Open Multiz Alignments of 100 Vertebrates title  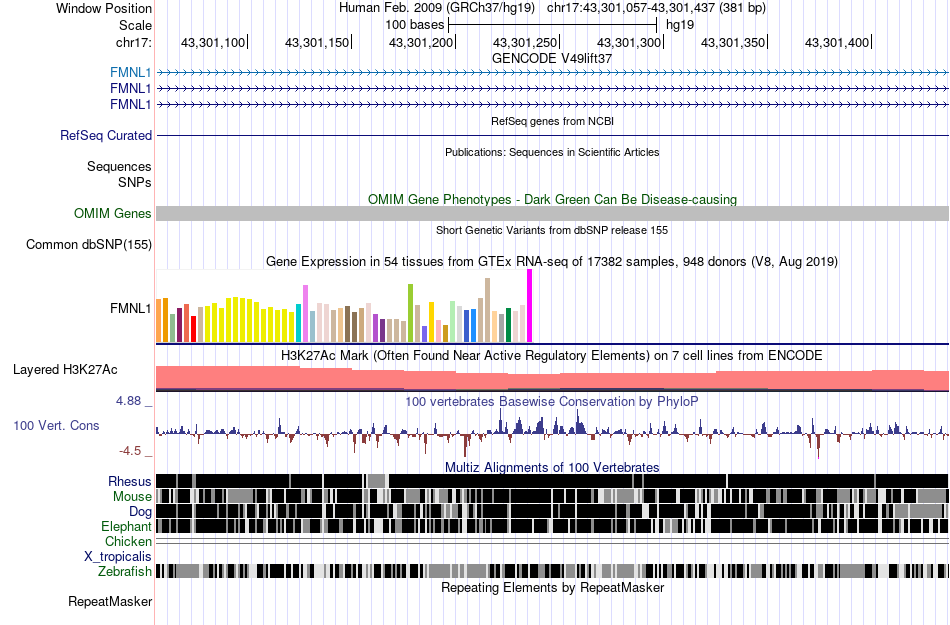pyautogui.click(x=552, y=468)
